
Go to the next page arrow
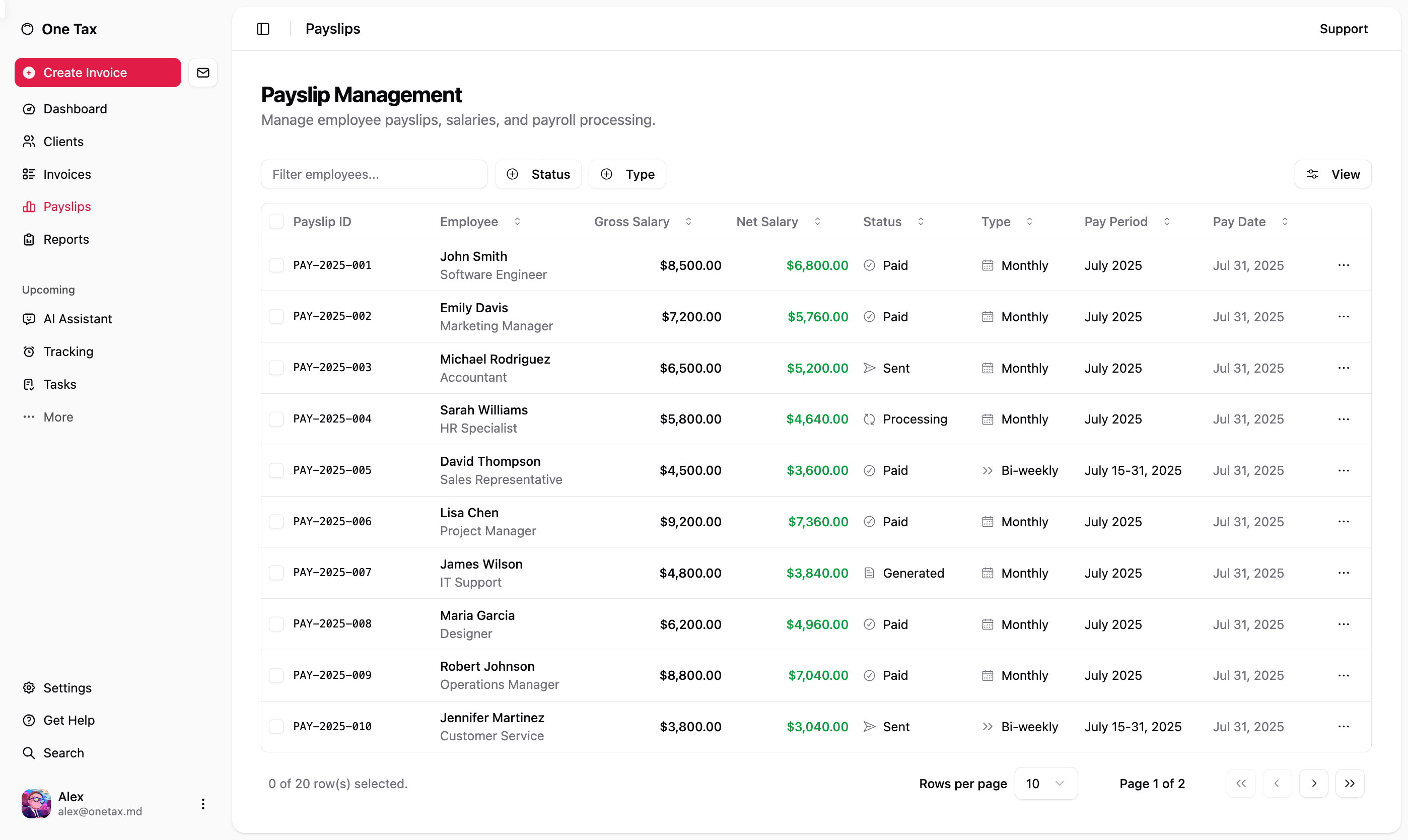[1313, 784]
